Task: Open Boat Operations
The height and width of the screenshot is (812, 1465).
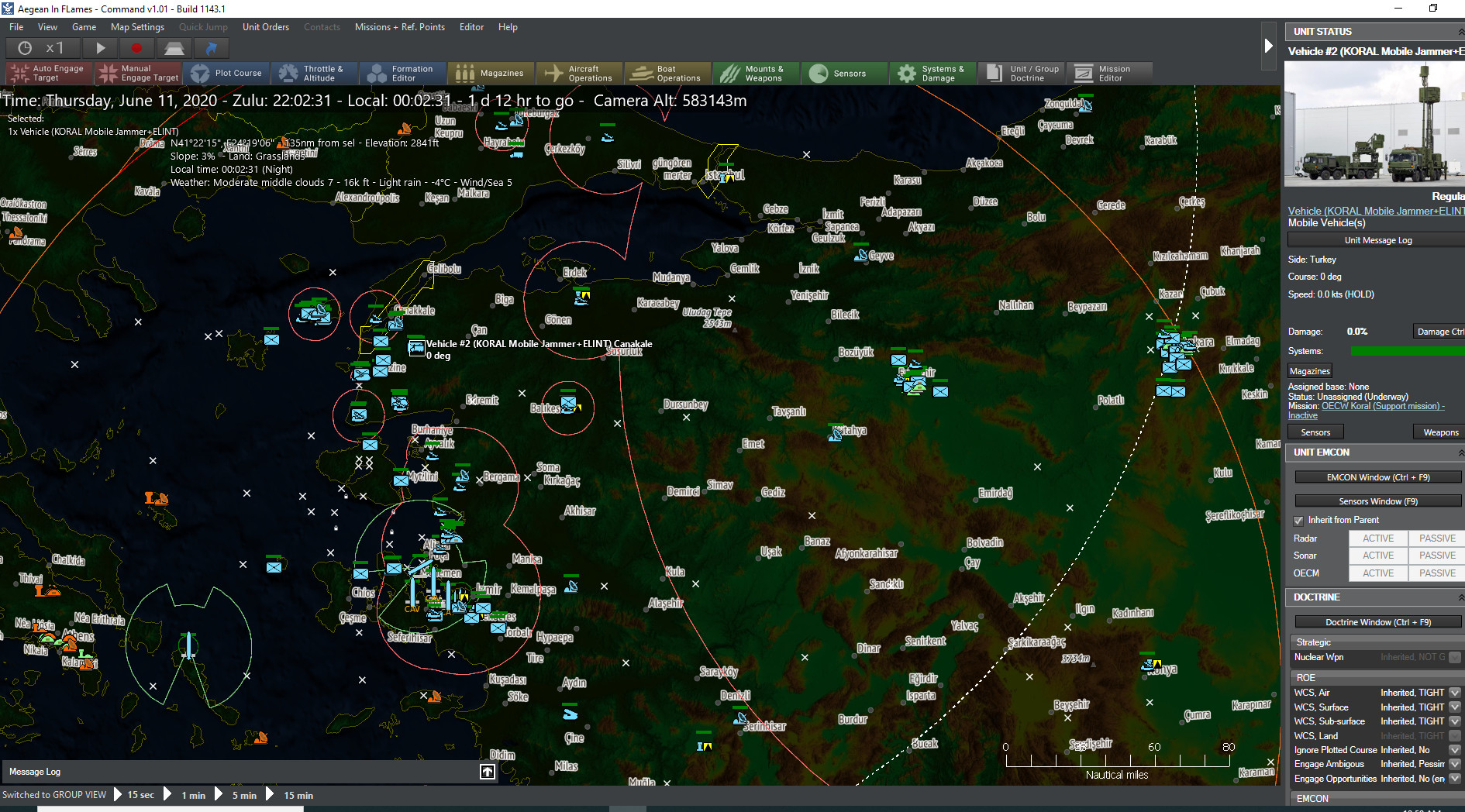Action: 667,73
